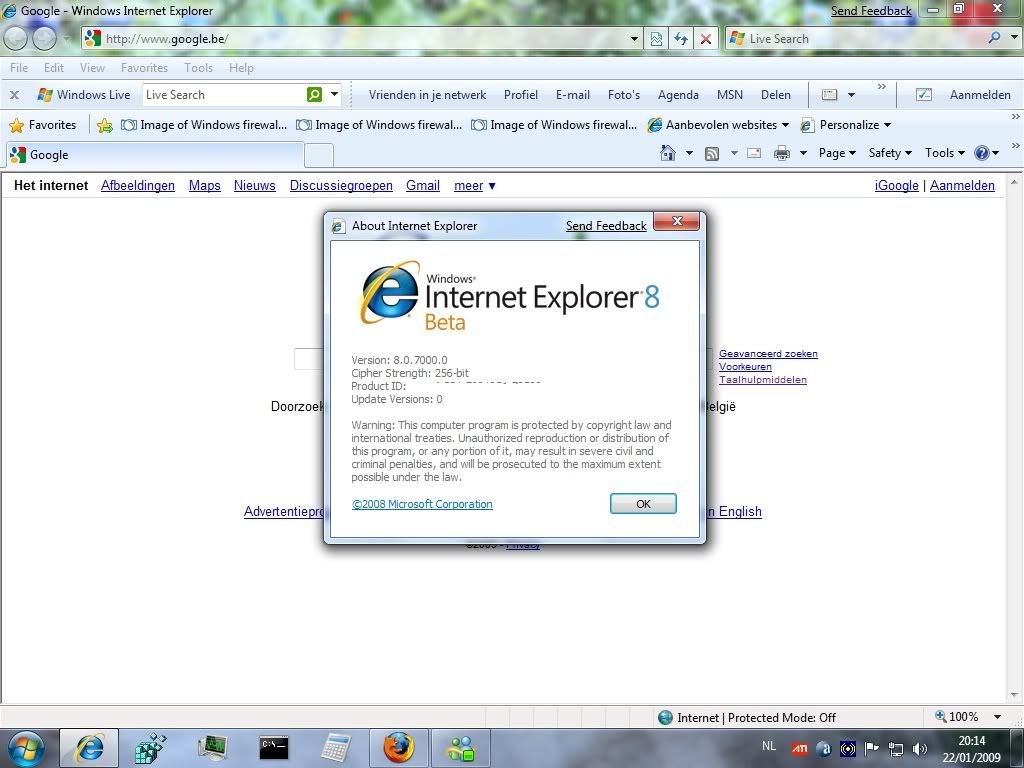Click the red Stop loading icon
The width and height of the screenshot is (1024, 768).
(706, 39)
